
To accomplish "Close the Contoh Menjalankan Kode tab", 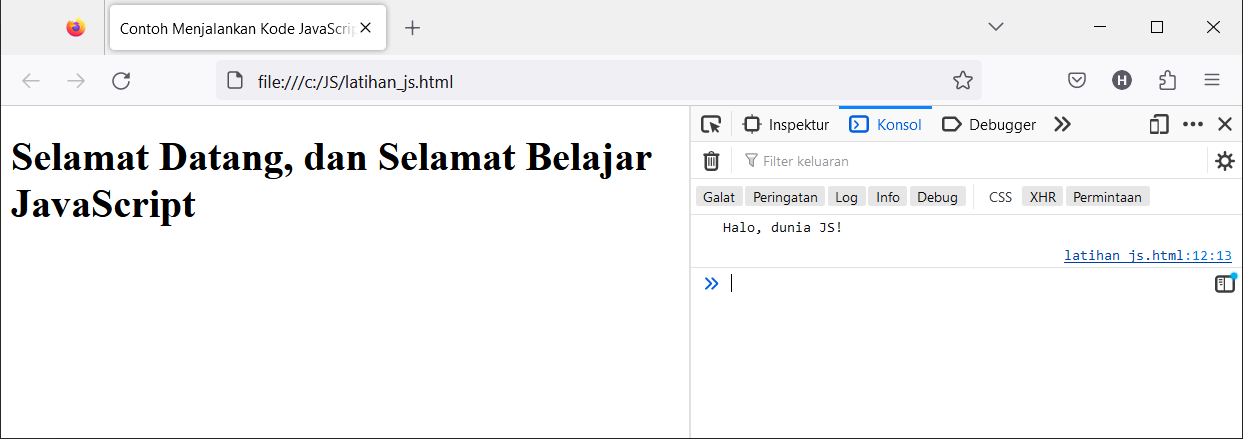I will click(366, 28).
